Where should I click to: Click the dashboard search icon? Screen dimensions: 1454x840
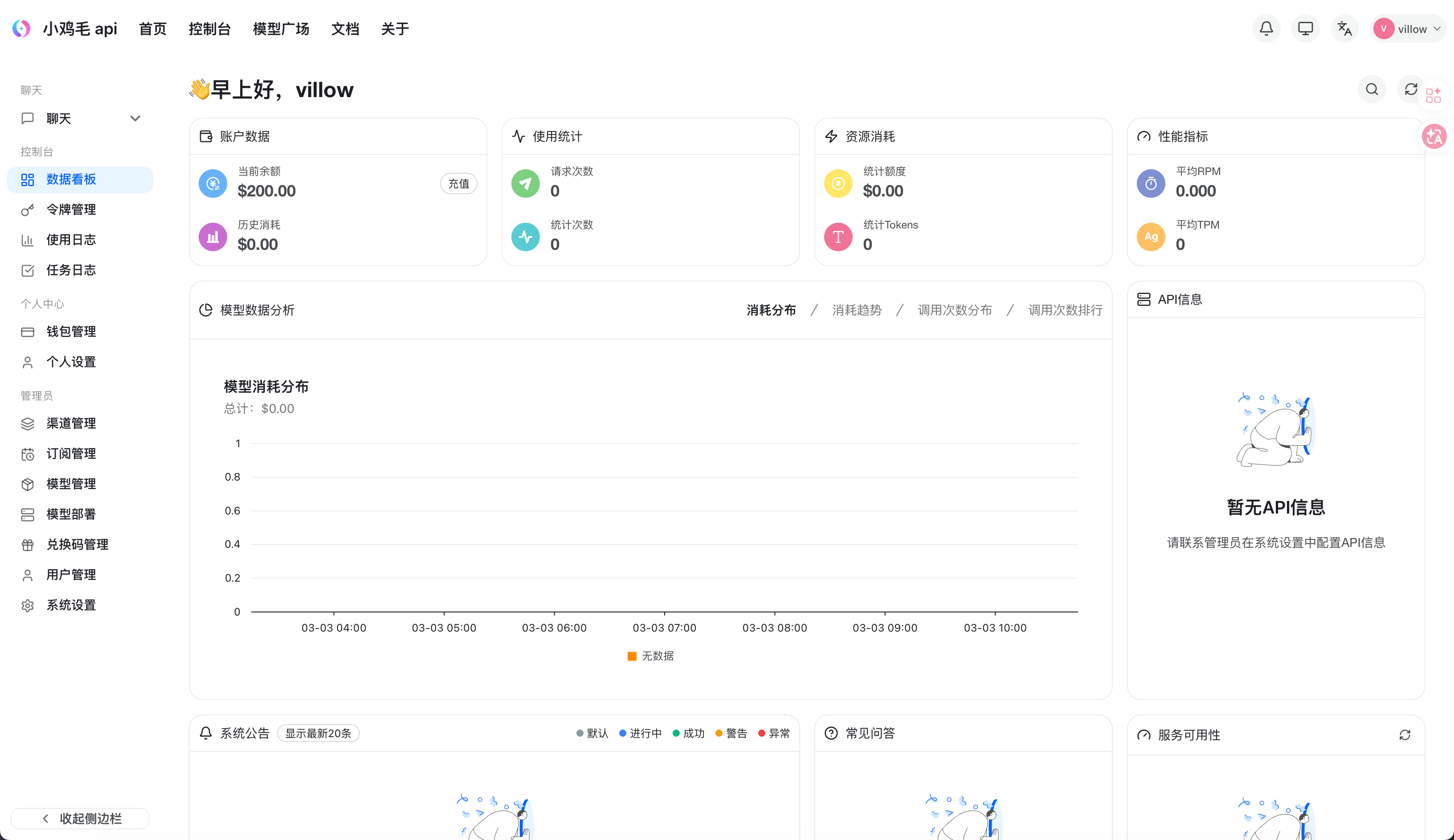coord(1372,90)
